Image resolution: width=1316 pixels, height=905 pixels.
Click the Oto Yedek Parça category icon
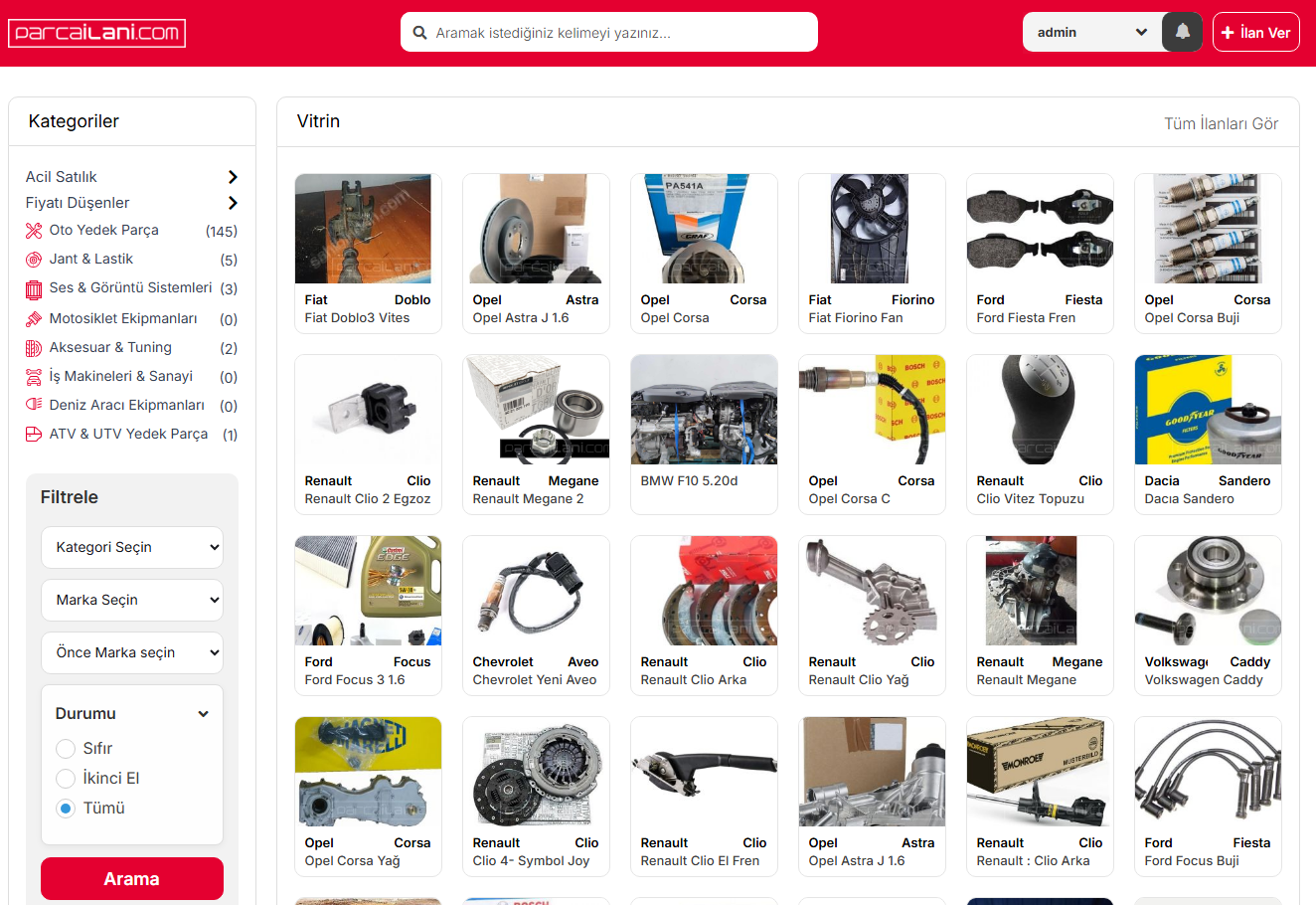34,231
